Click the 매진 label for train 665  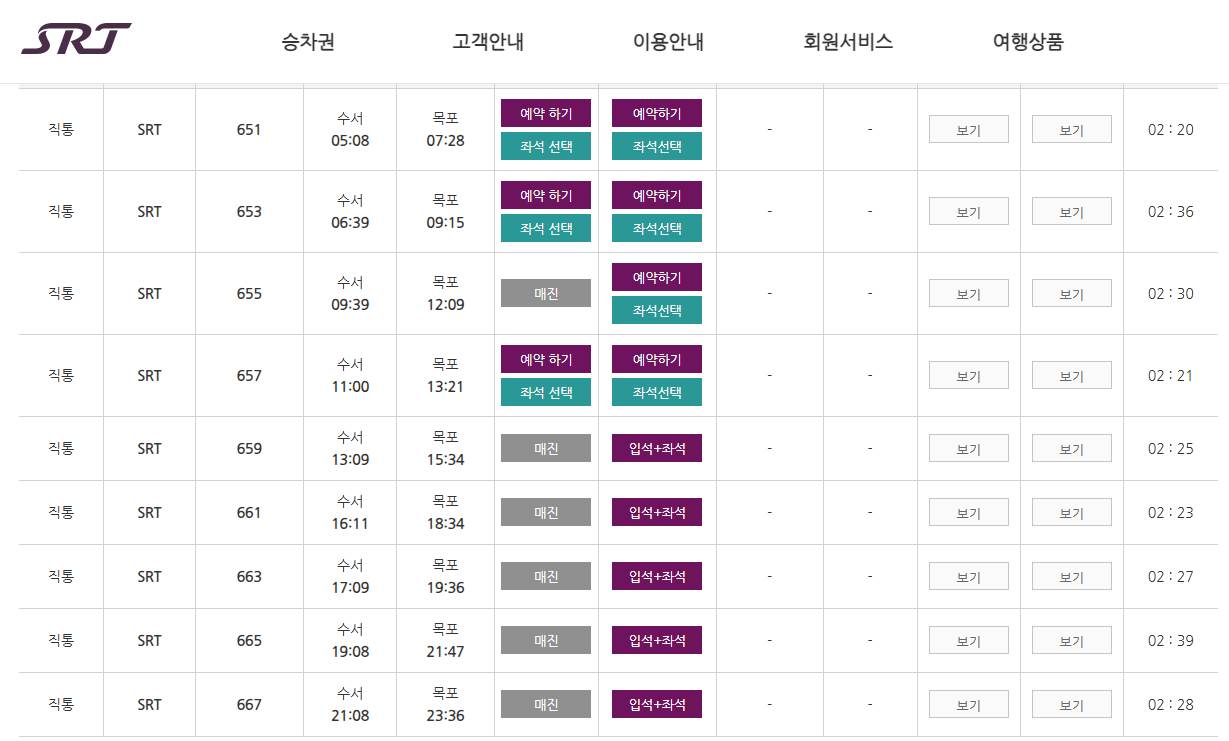(x=546, y=640)
